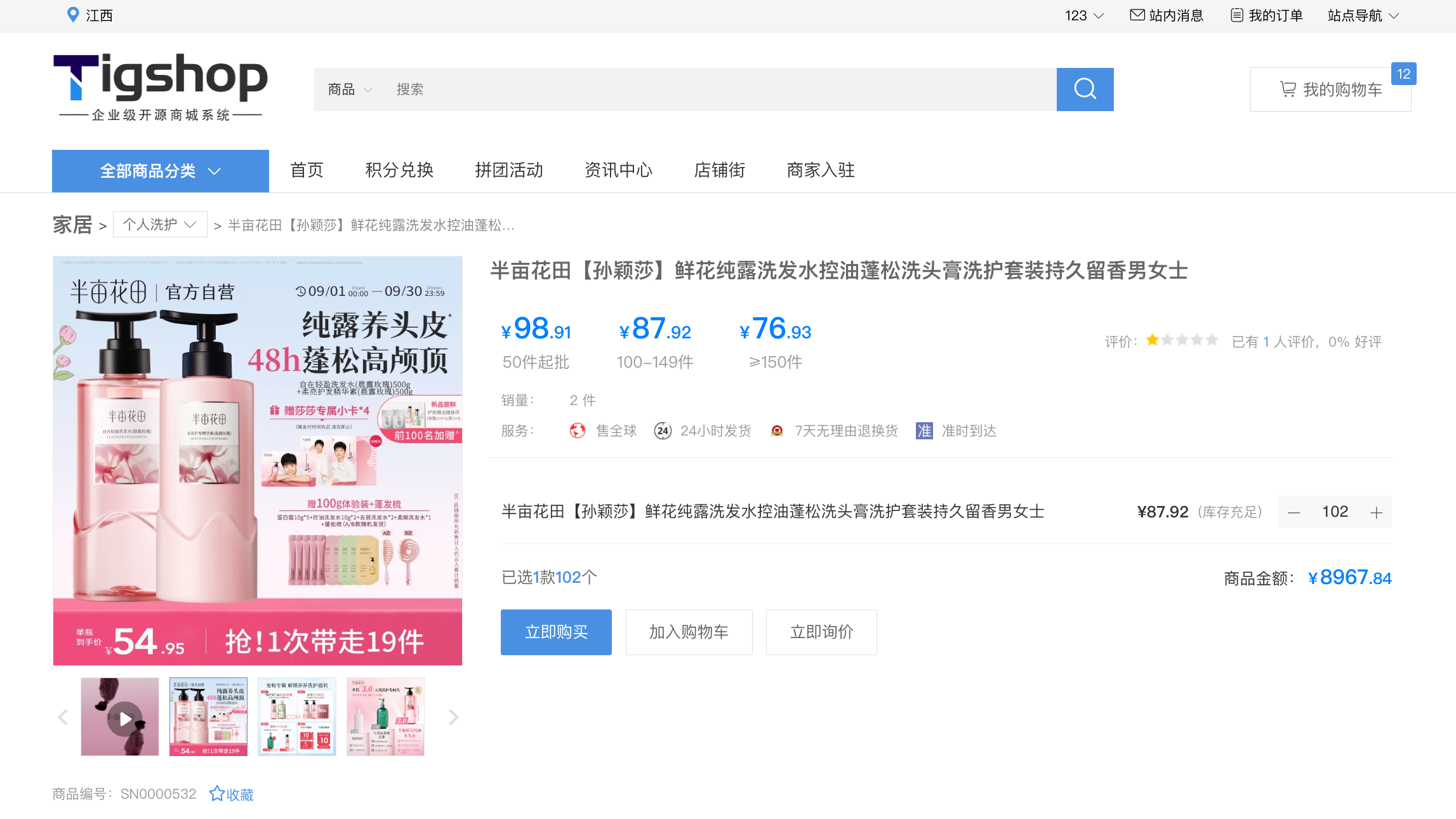Click product number SN0000532

[x=159, y=794]
